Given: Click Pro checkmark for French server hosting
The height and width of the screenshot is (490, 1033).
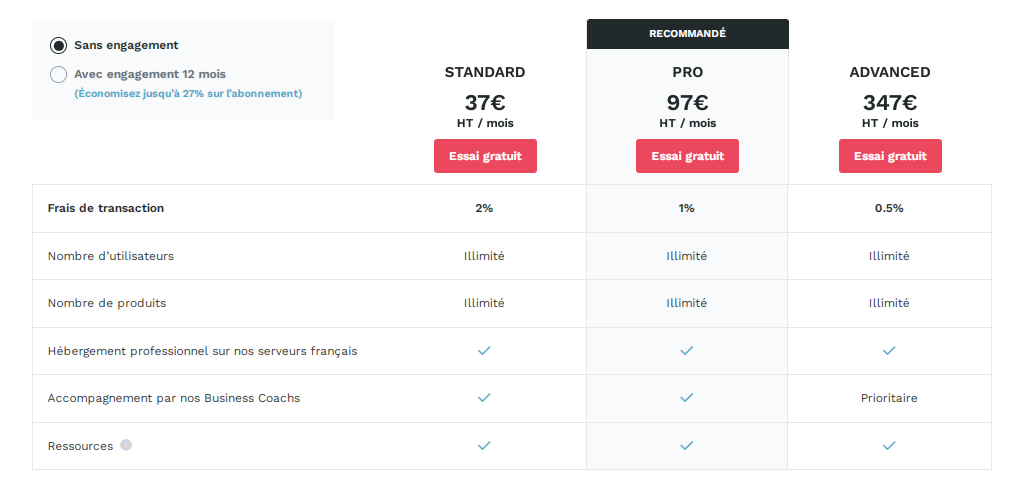Looking at the screenshot, I should pos(686,351).
